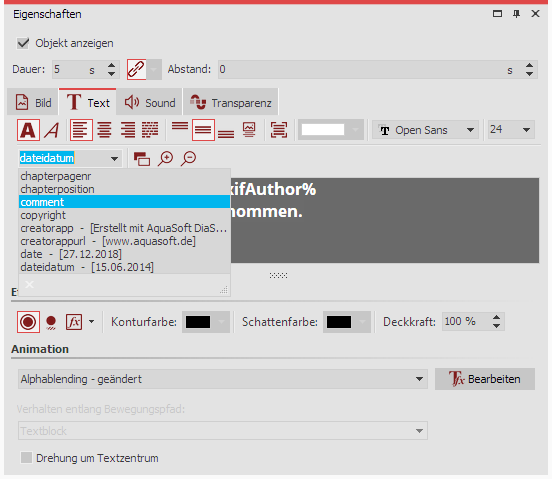
Task: Switch to the Sound tab
Action: click(150, 103)
